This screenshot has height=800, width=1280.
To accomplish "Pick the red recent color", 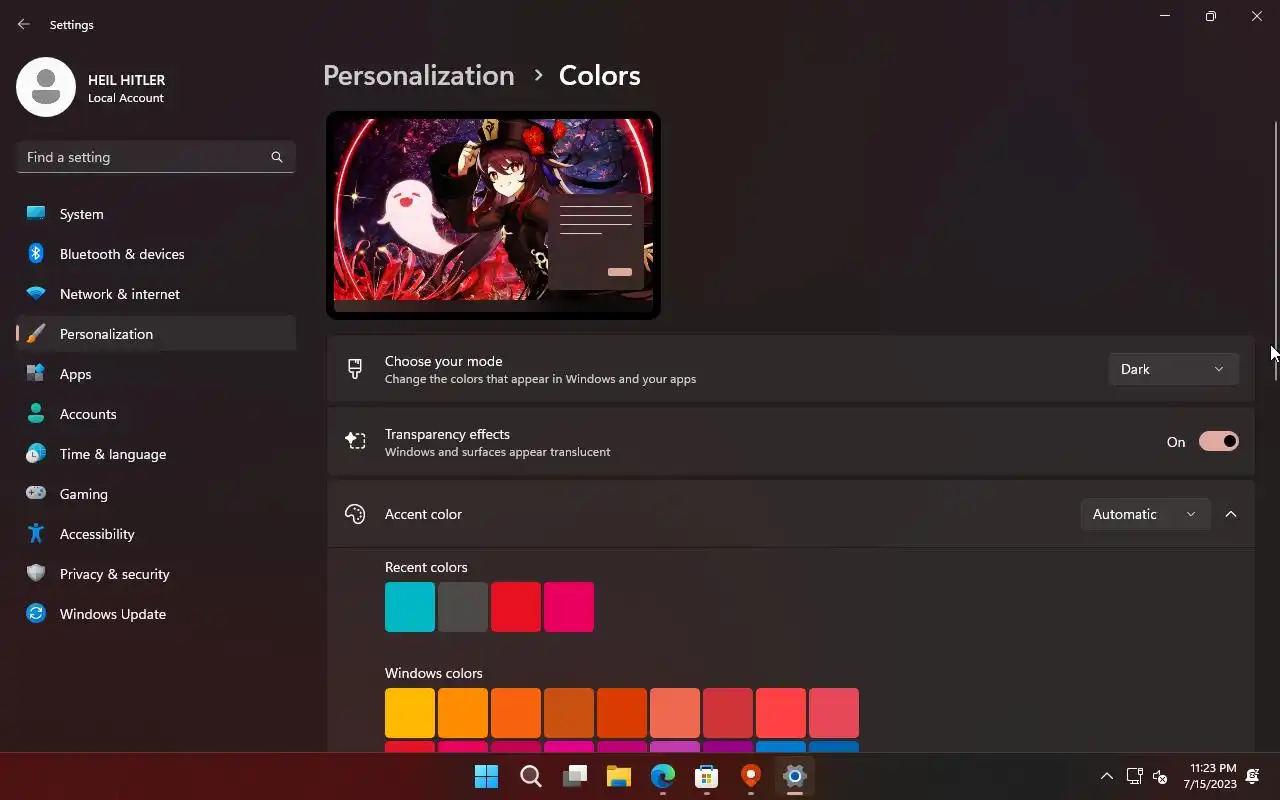I will (x=516, y=607).
